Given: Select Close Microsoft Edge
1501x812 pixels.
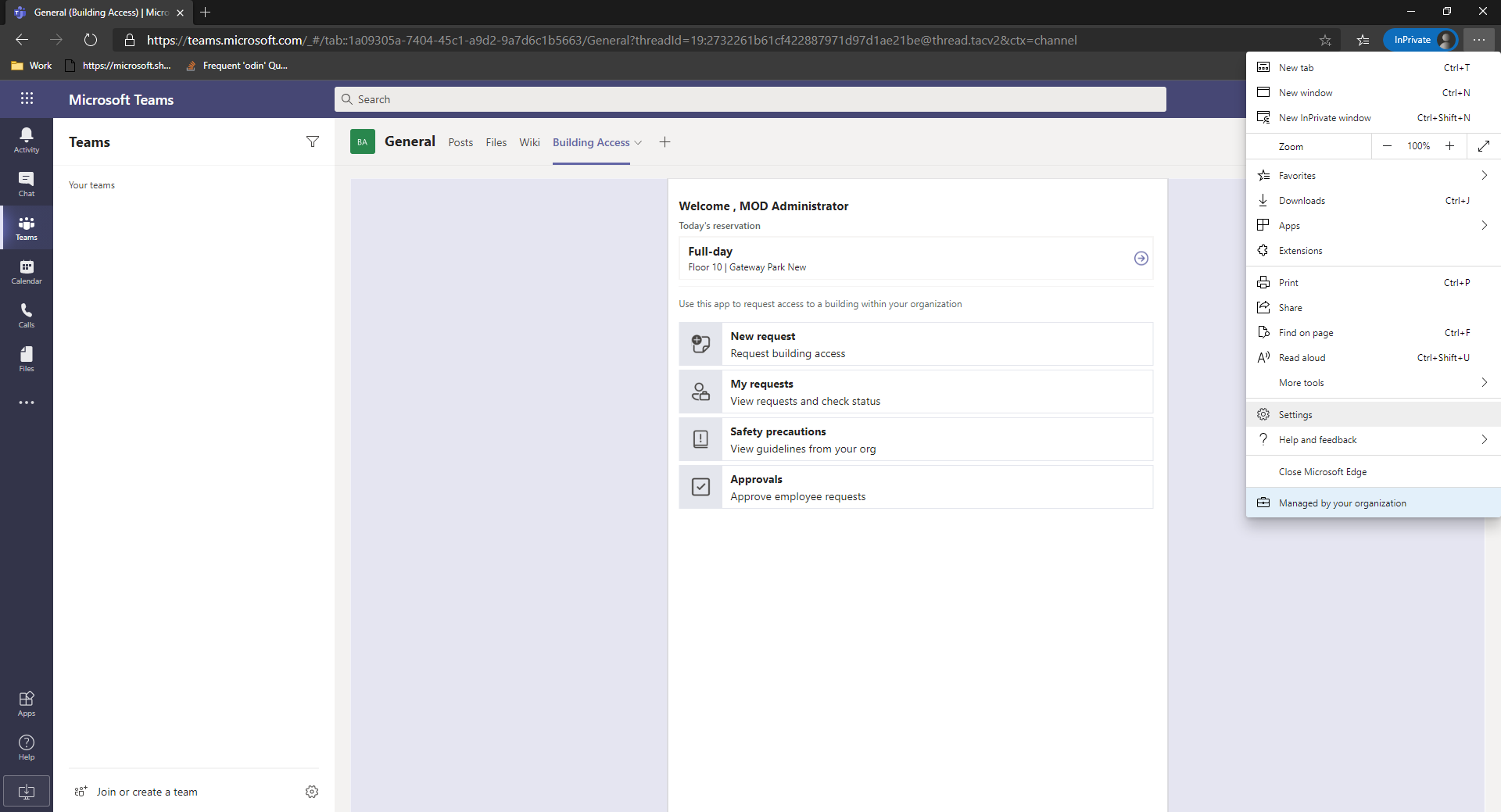Looking at the screenshot, I should 1373,472.
